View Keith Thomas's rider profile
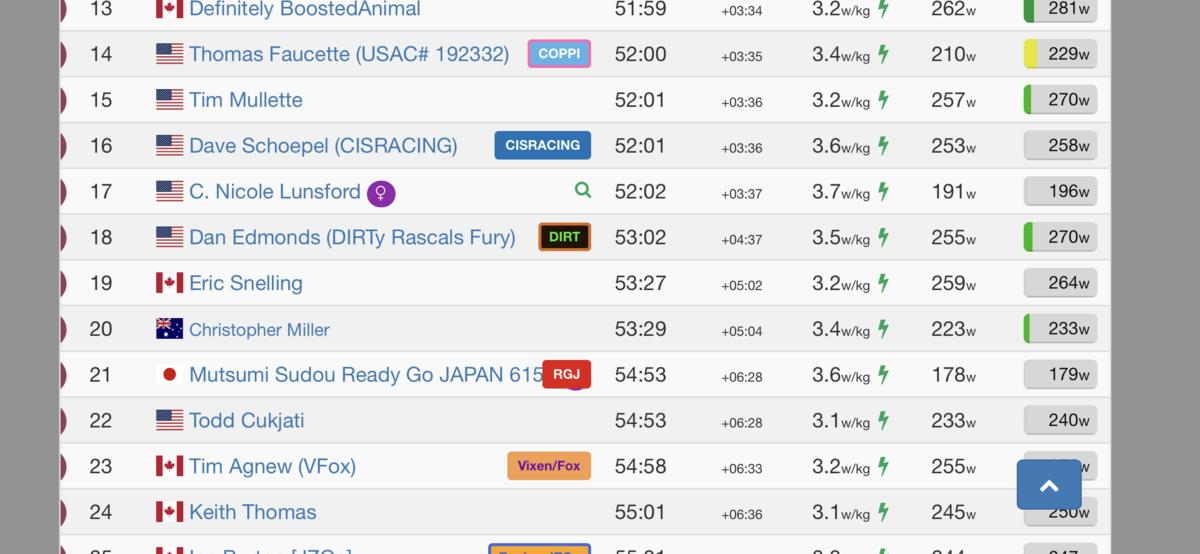Viewport: 1200px width, 554px height. [x=253, y=512]
